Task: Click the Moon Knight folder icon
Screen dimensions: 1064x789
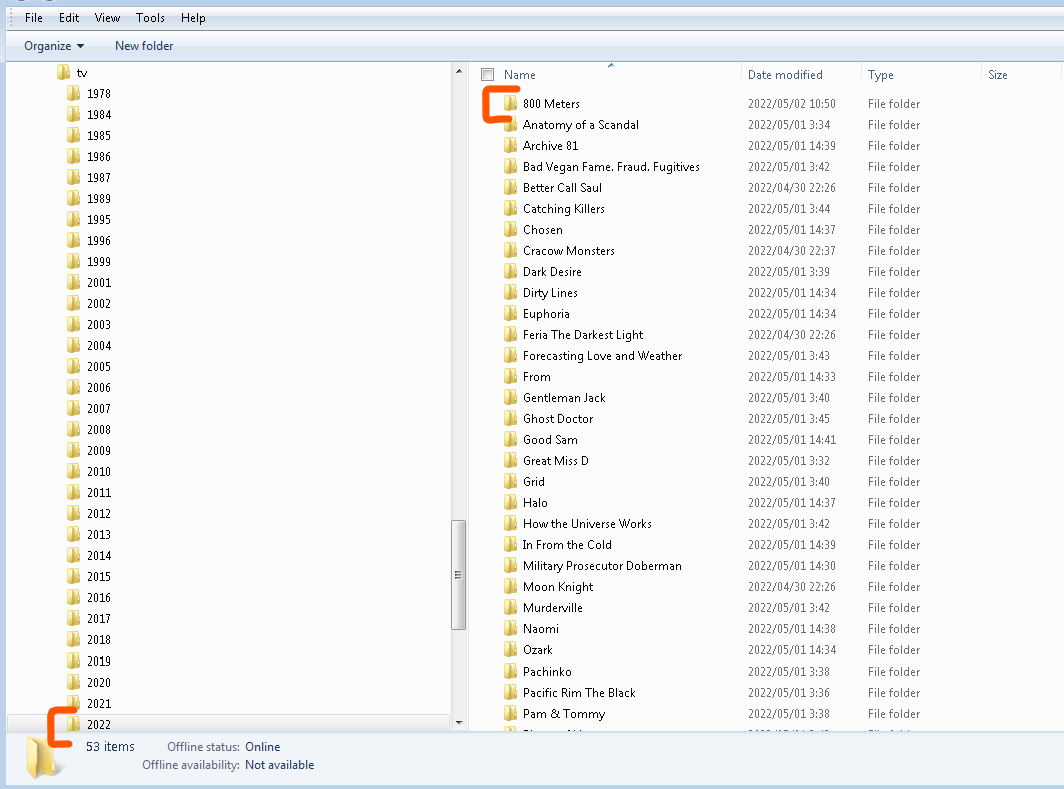Action: point(510,587)
